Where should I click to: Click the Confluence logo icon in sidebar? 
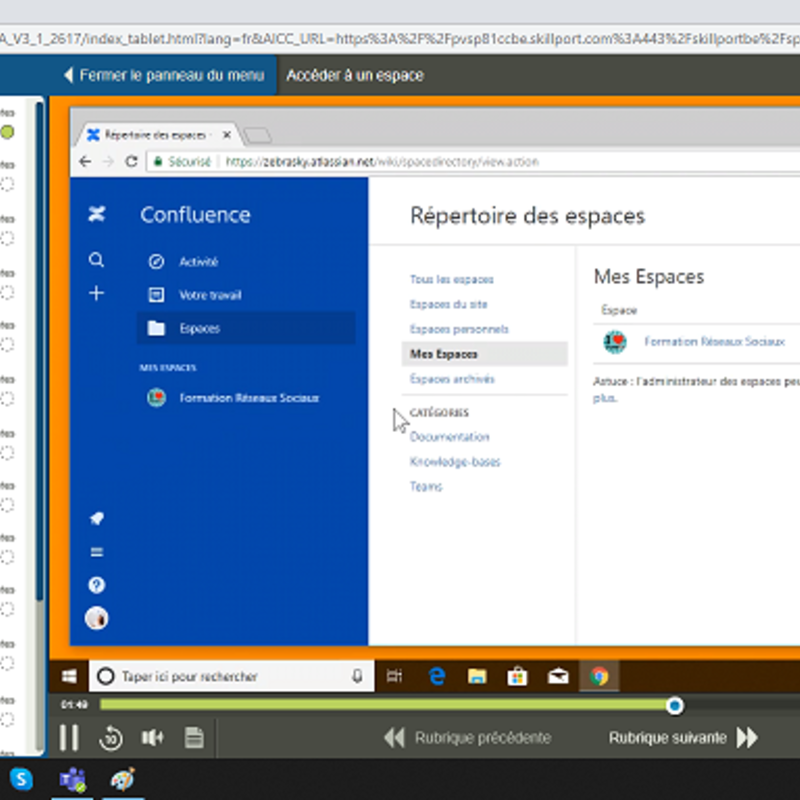point(96,214)
